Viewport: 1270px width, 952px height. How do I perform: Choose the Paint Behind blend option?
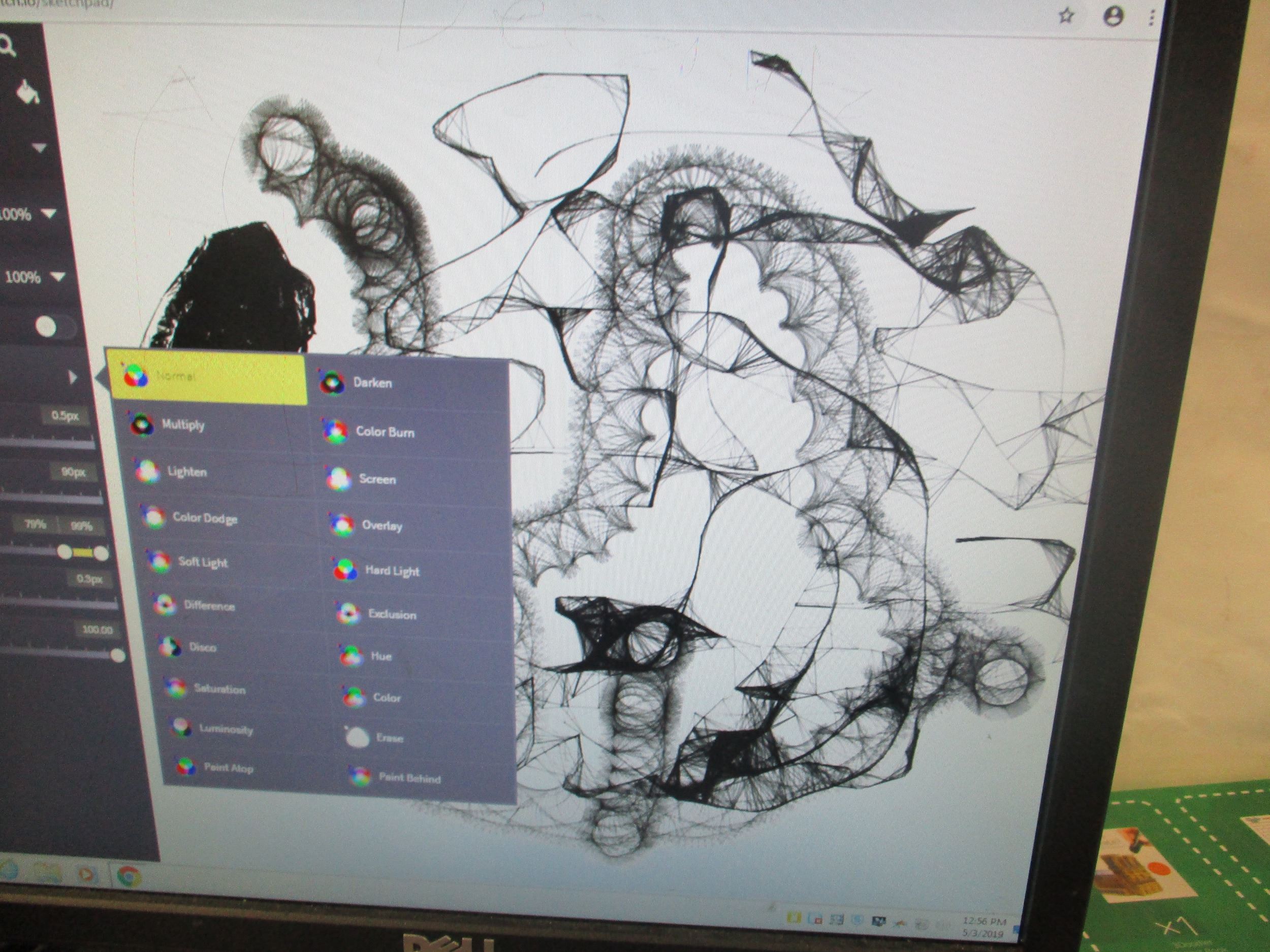[x=409, y=778]
